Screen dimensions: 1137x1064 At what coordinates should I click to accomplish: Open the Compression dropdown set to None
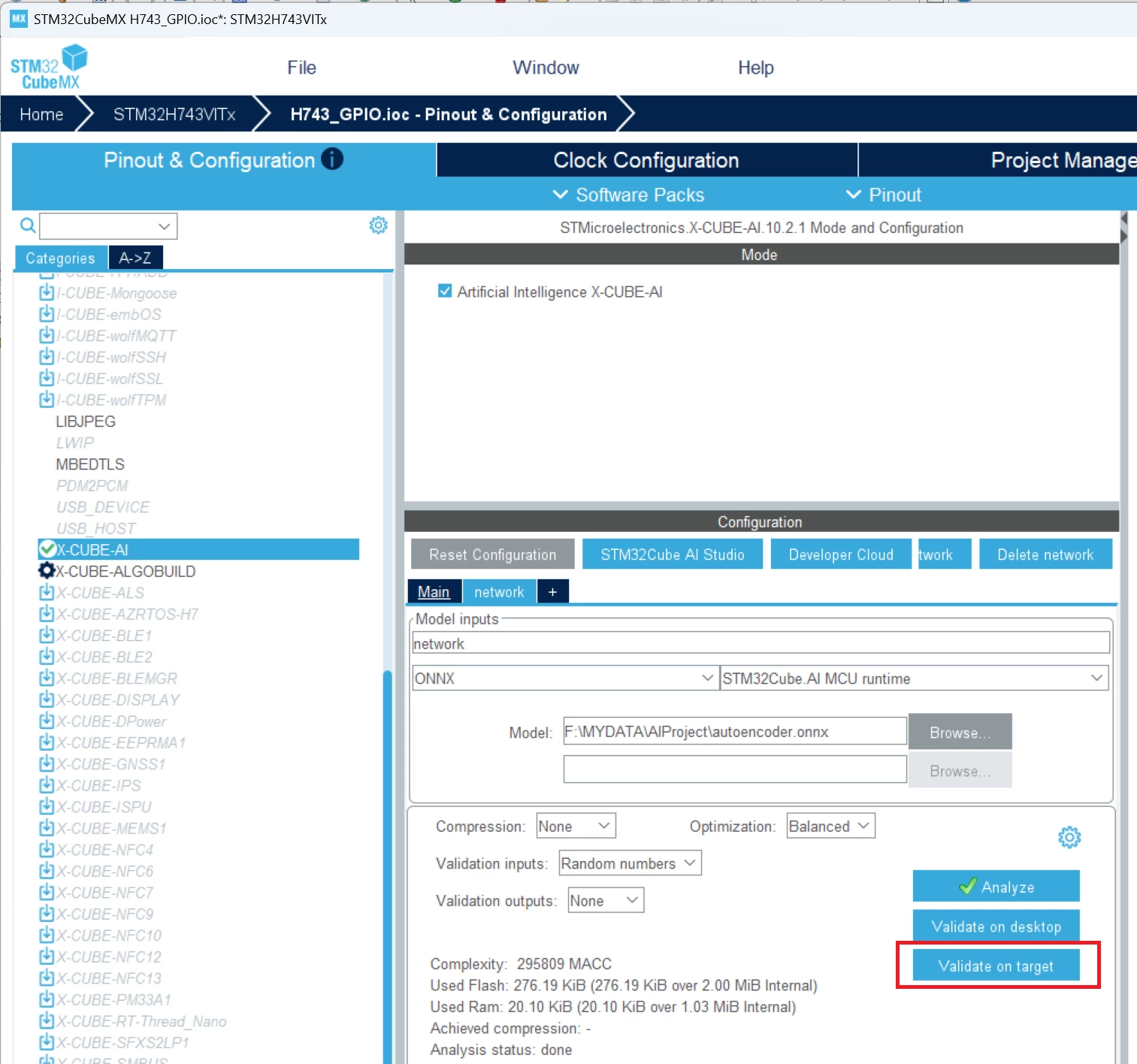[x=576, y=826]
